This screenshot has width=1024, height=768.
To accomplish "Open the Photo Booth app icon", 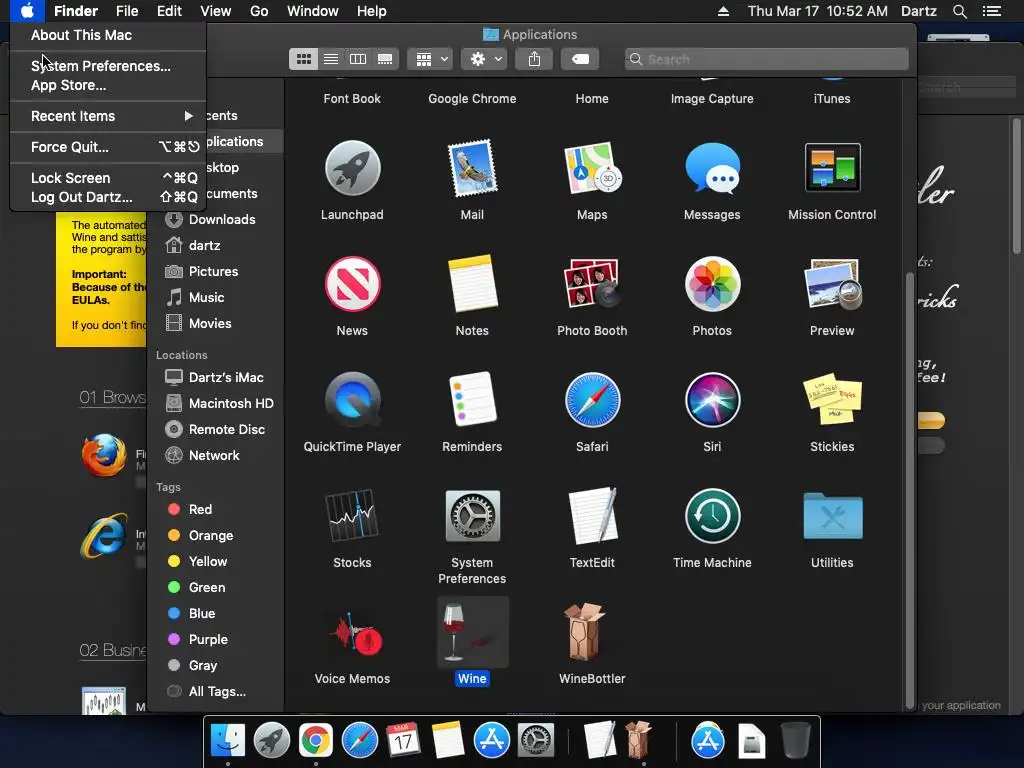I will (592, 284).
